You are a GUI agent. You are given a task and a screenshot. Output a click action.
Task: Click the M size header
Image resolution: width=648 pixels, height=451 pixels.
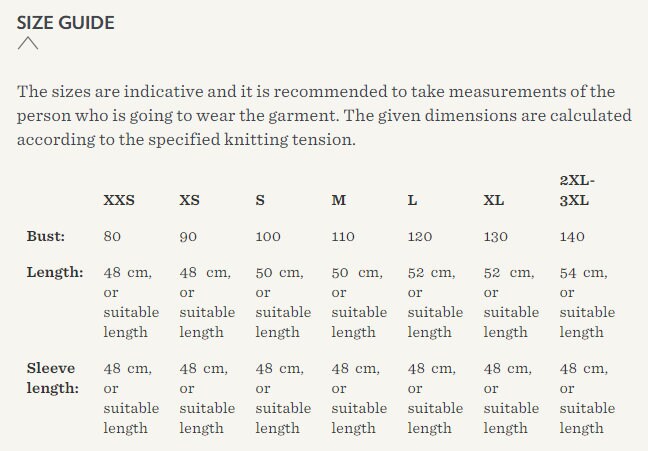coord(338,200)
